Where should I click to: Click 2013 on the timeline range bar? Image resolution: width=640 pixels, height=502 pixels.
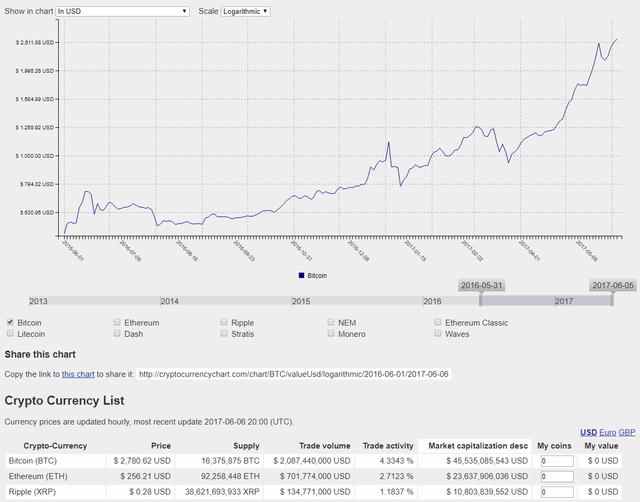coord(38,301)
